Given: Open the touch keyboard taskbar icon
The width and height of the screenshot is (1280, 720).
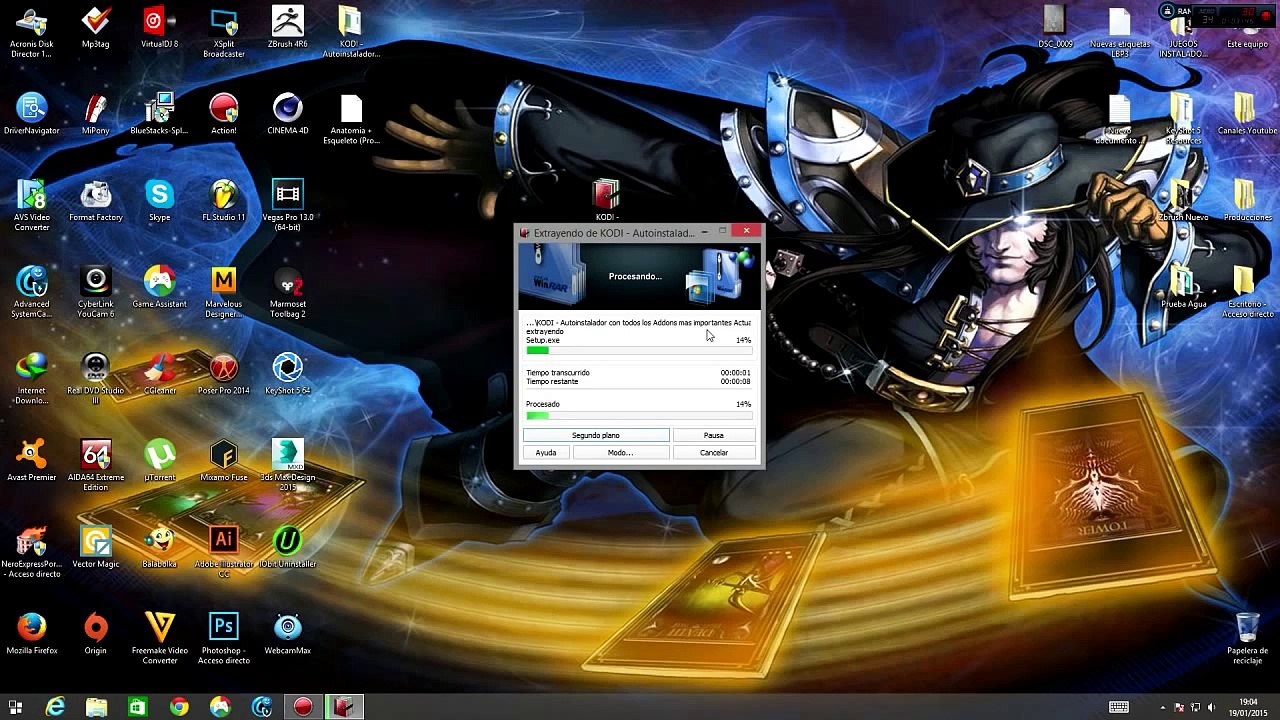Looking at the screenshot, I should (x=1119, y=707).
